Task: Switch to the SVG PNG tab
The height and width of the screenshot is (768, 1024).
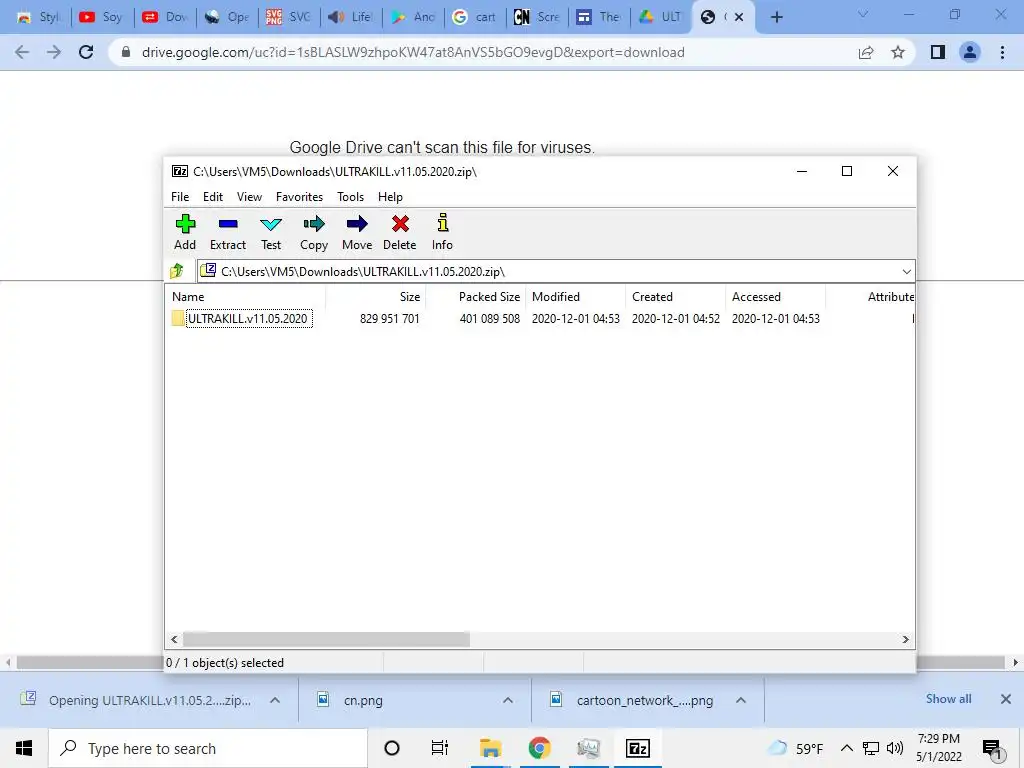Action: coord(289,17)
